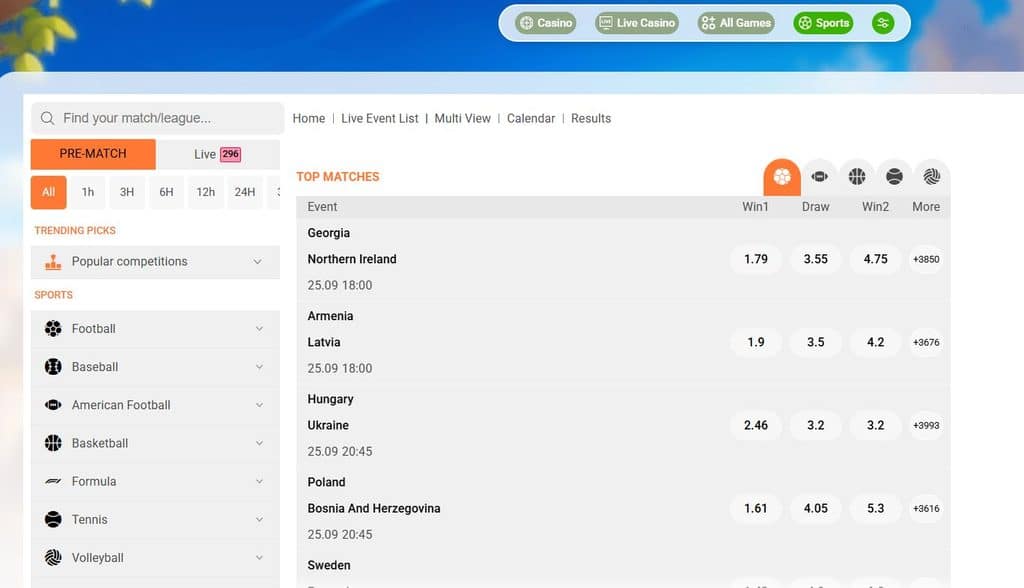1024x588 pixels.
Task: Select the All time filter
Action: [48, 192]
